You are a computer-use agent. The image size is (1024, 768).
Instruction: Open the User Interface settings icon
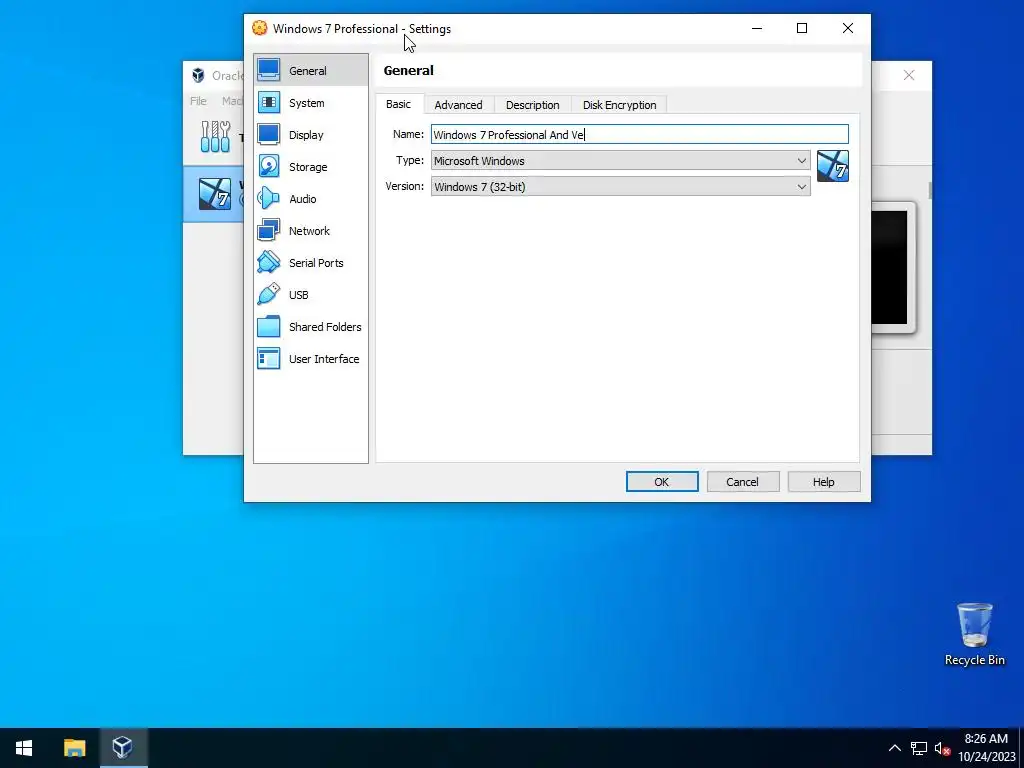[x=268, y=358]
